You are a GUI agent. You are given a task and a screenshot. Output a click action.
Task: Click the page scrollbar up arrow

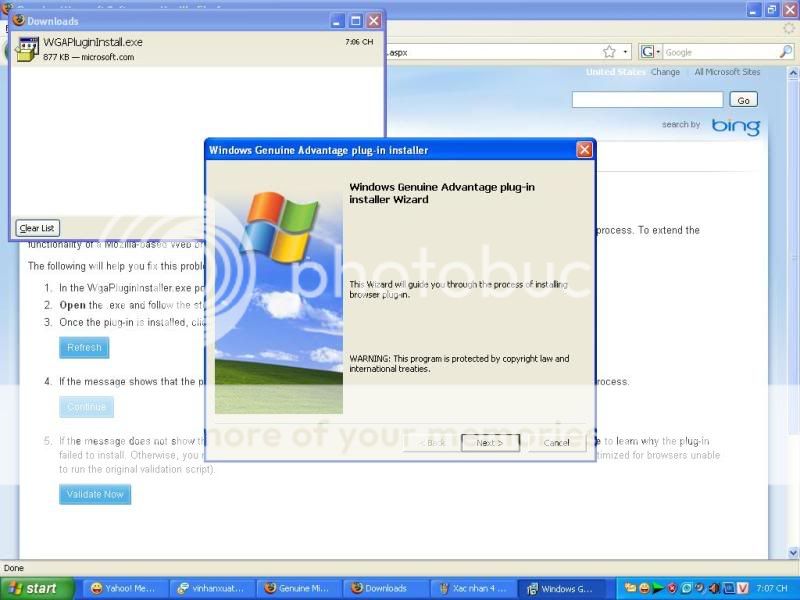click(793, 73)
